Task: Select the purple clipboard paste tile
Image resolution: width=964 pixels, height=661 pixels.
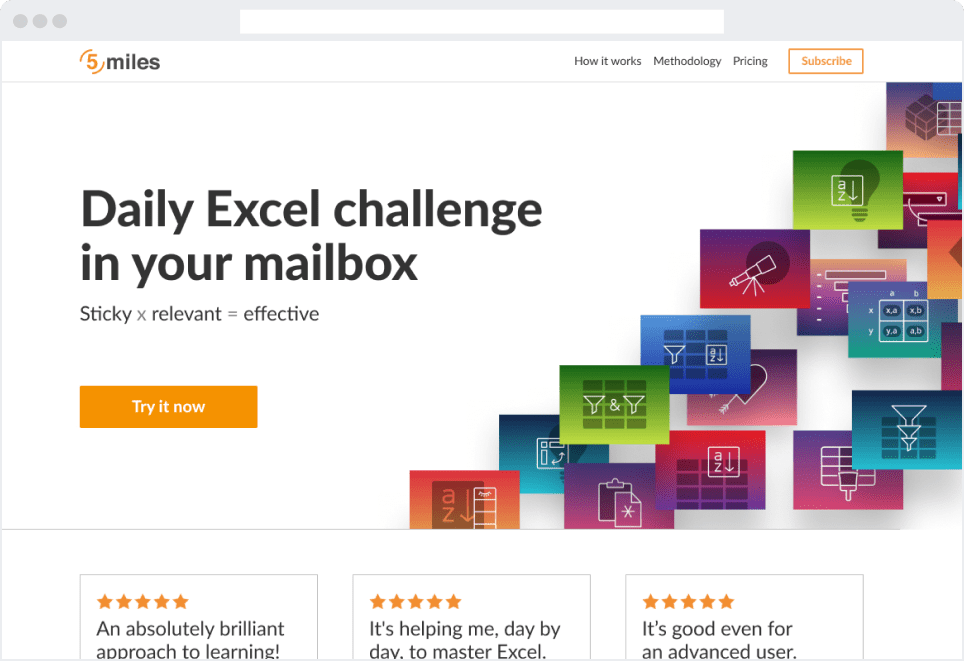Action: [618, 500]
